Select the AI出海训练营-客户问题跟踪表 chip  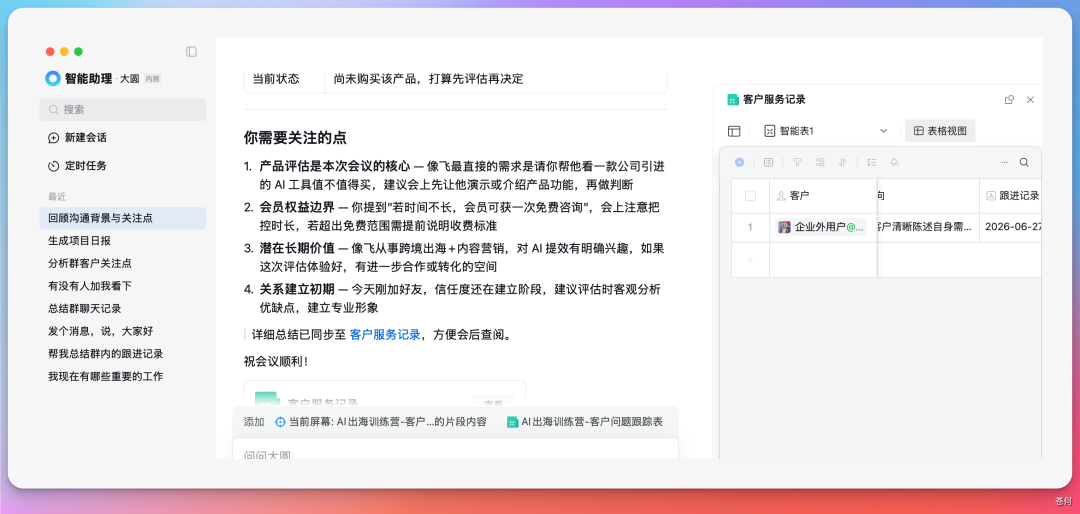coord(585,422)
